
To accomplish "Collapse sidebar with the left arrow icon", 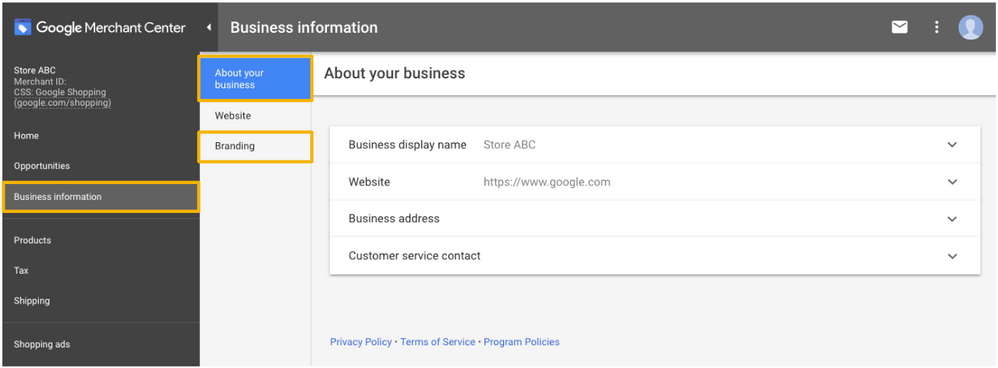I will point(209,27).
